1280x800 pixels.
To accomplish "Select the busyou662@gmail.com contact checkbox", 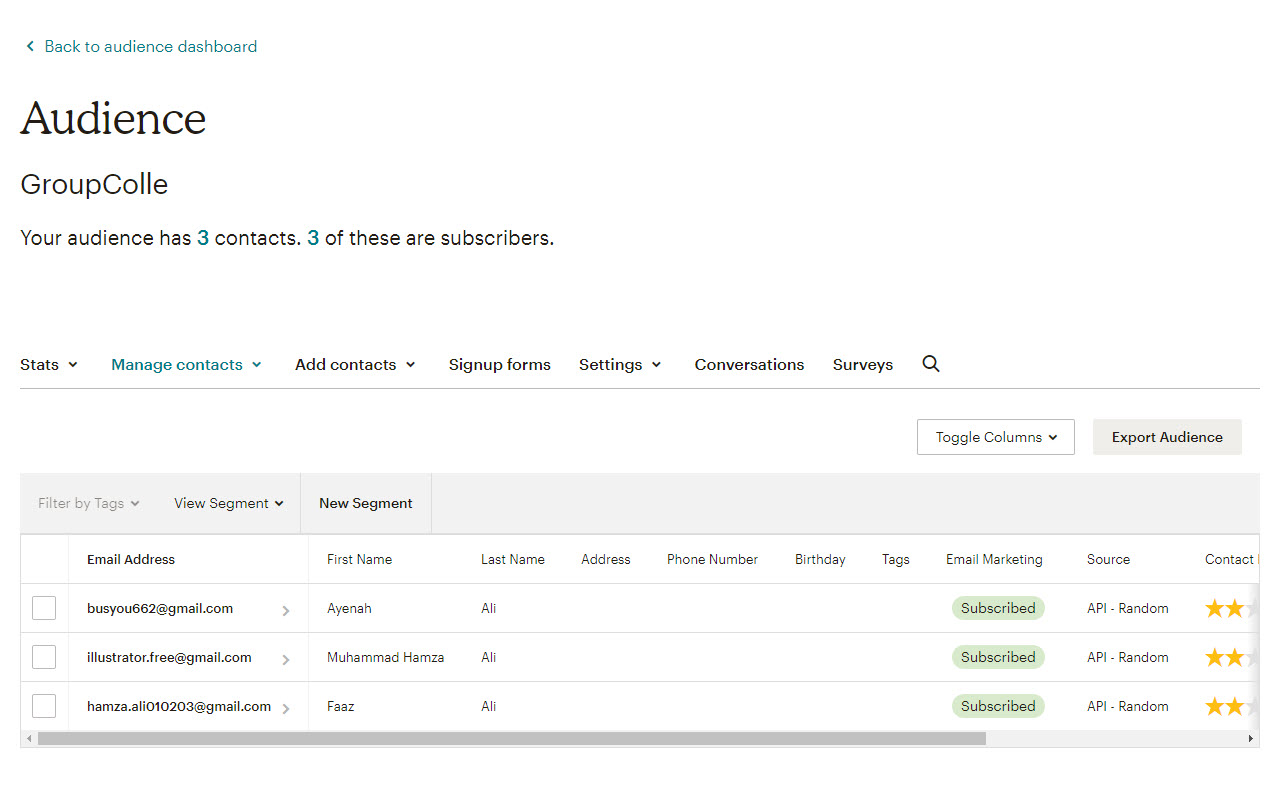I will [44, 608].
